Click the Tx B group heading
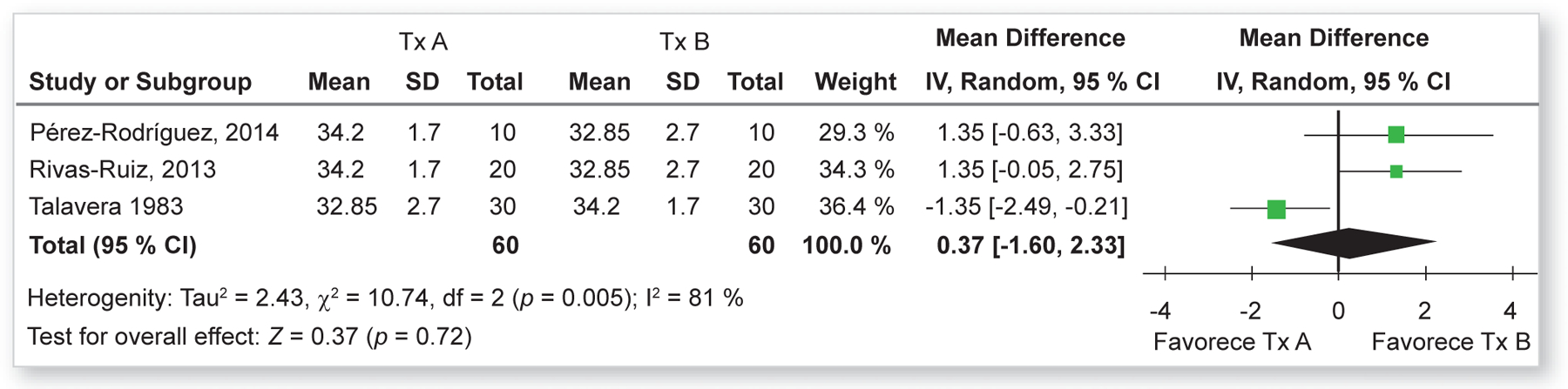The image size is (1568, 389). pos(684,42)
